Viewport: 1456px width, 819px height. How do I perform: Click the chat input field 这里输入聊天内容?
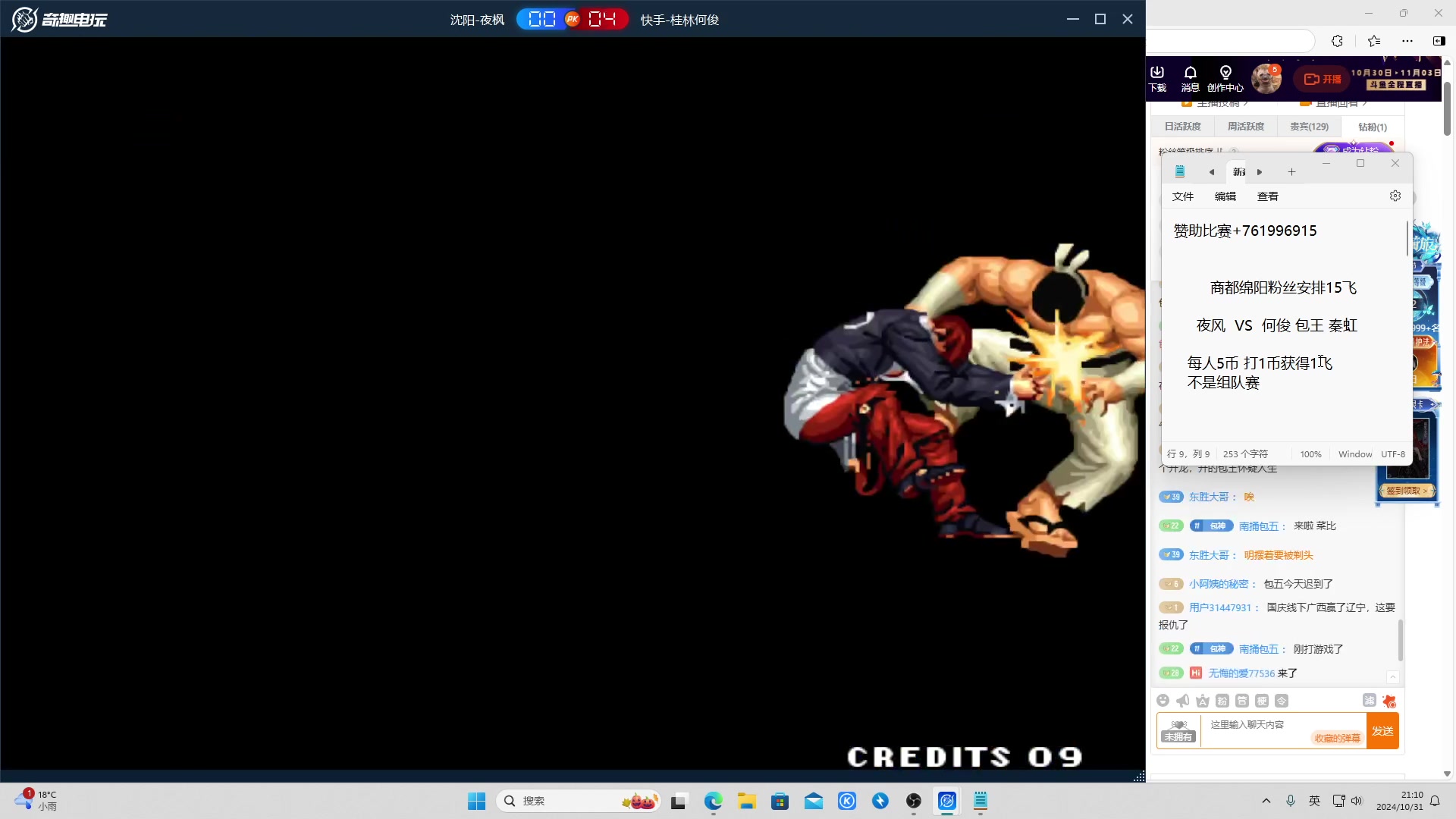point(1283,731)
